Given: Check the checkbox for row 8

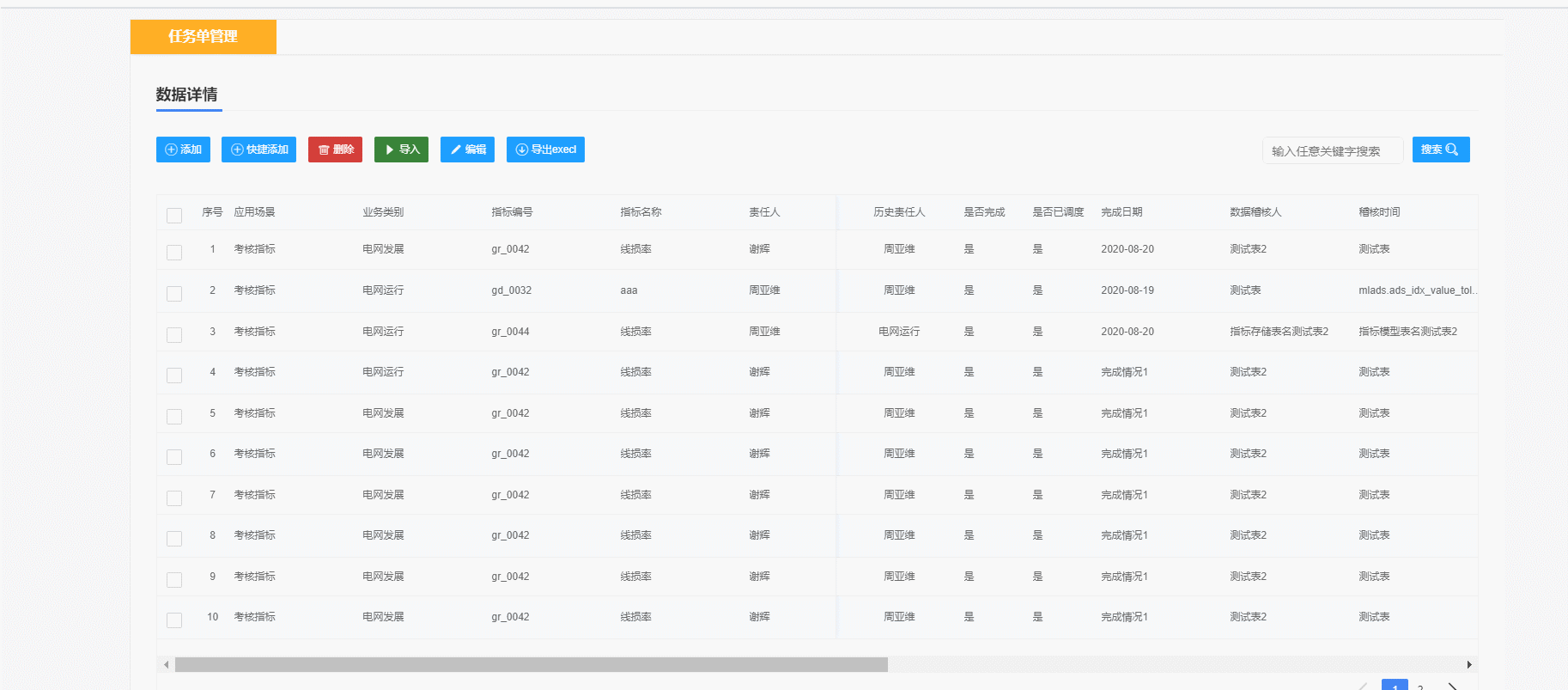Looking at the screenshot, I should click(174, 539).
